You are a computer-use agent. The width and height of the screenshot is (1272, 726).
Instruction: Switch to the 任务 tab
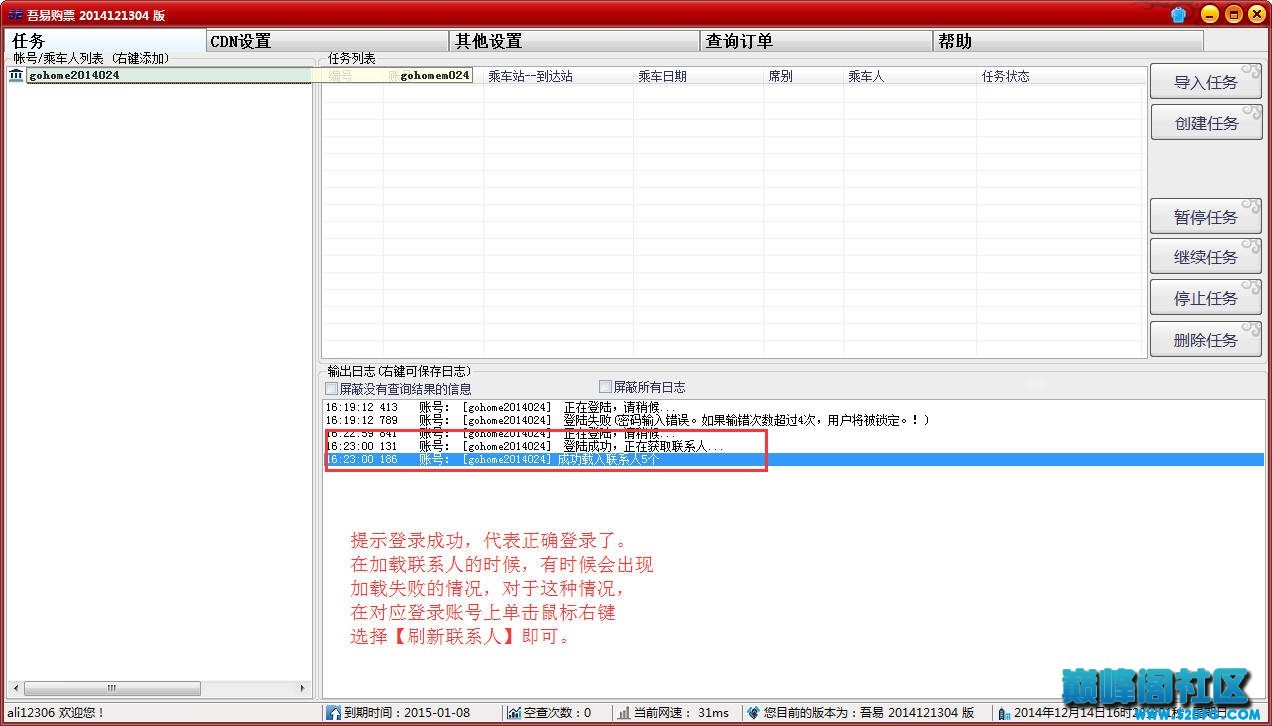105,41
